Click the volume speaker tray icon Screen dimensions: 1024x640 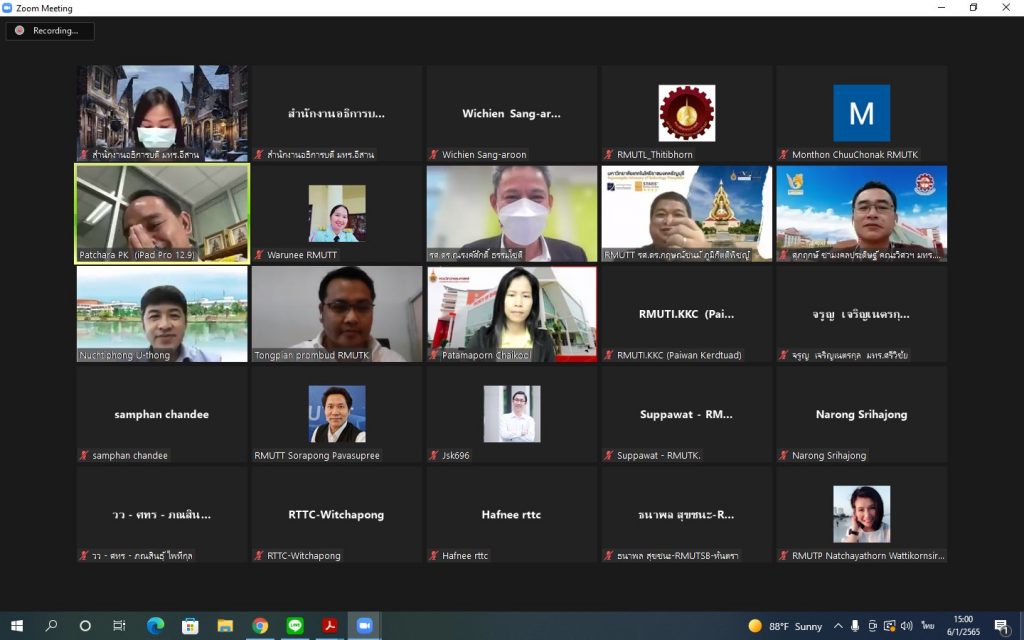906,626
